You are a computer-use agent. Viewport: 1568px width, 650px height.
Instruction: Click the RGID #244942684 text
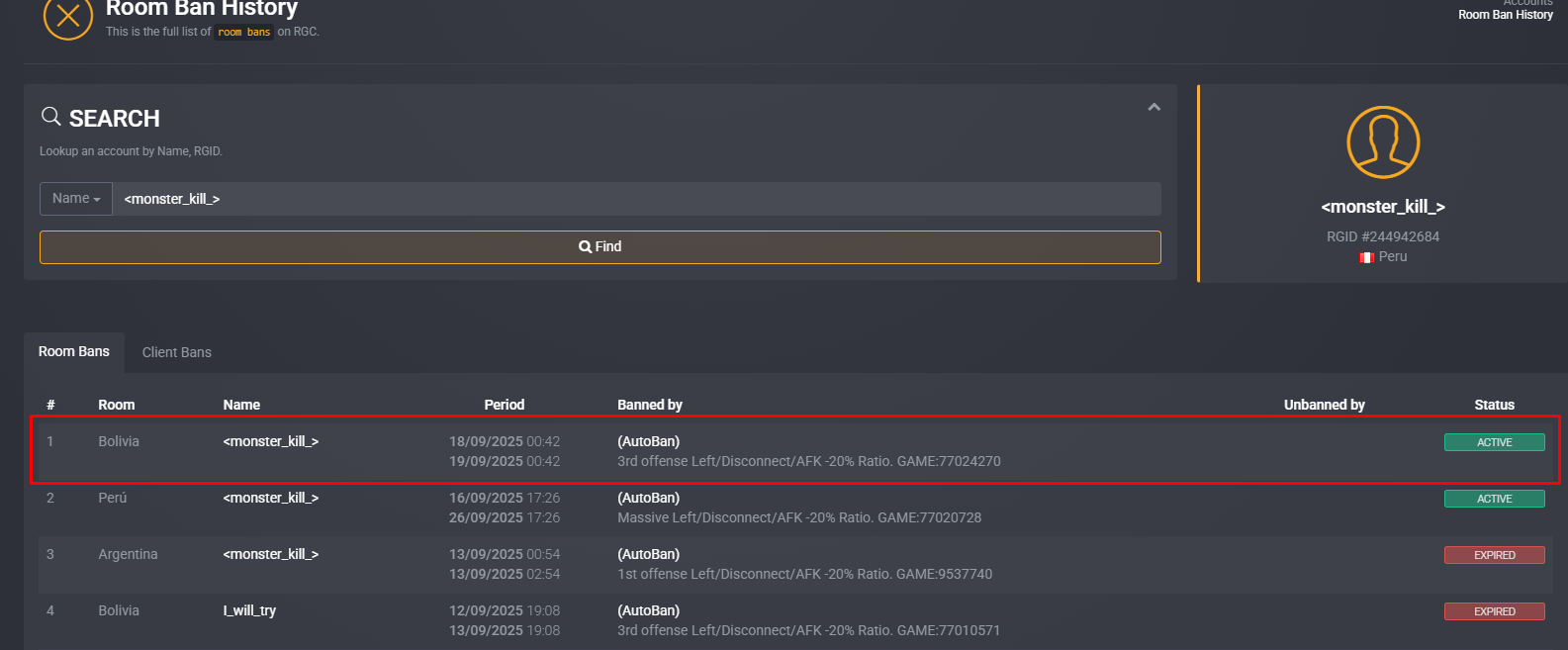(x=1383, y=236)
